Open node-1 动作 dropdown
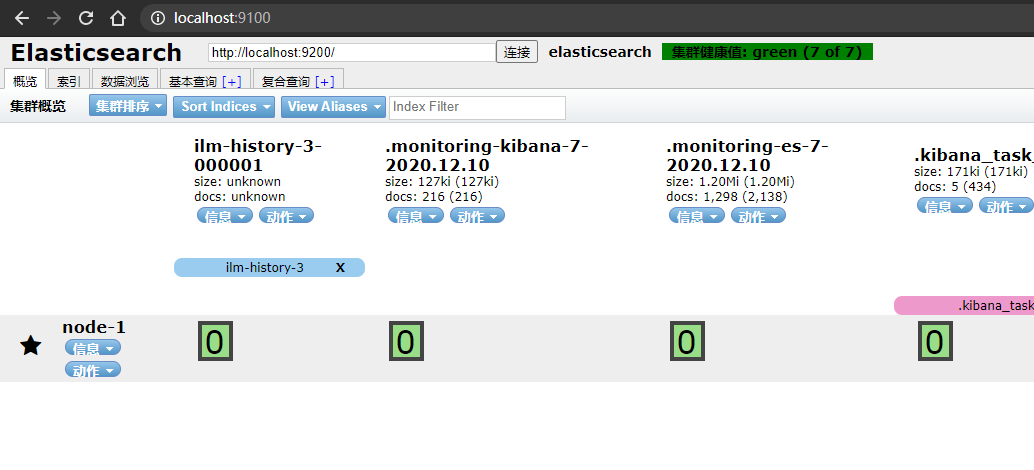The width and height of the screenshot is (1034, 470). coord(93,370)
